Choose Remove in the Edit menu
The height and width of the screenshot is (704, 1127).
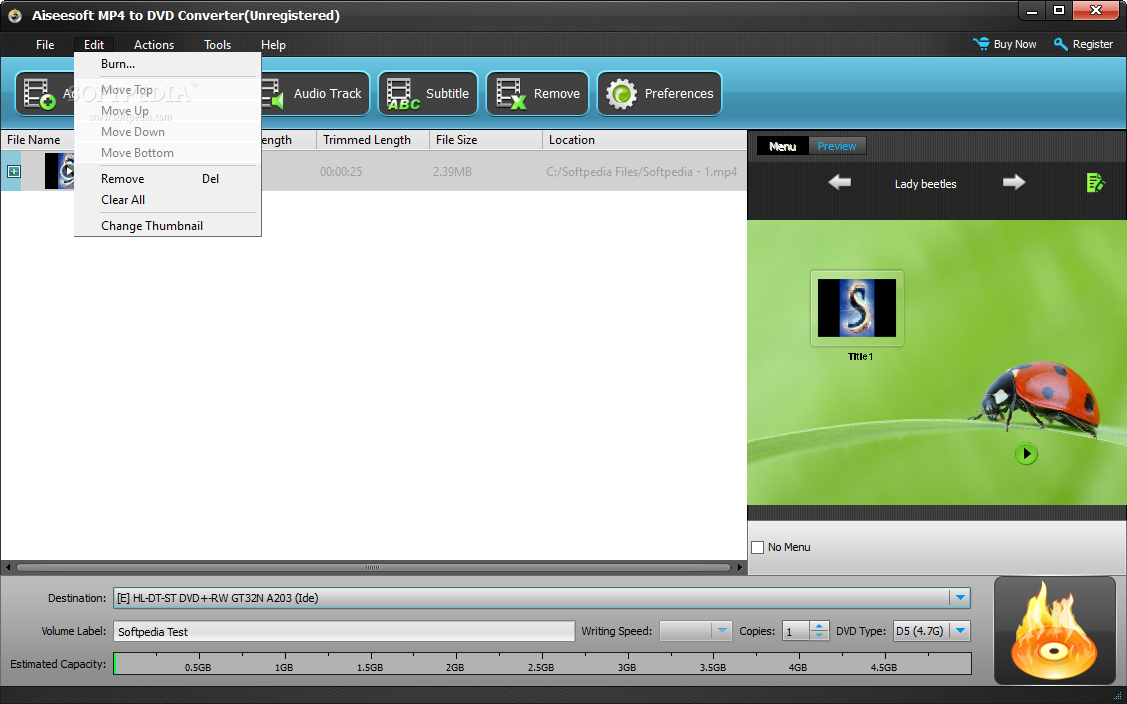[167, 179]
